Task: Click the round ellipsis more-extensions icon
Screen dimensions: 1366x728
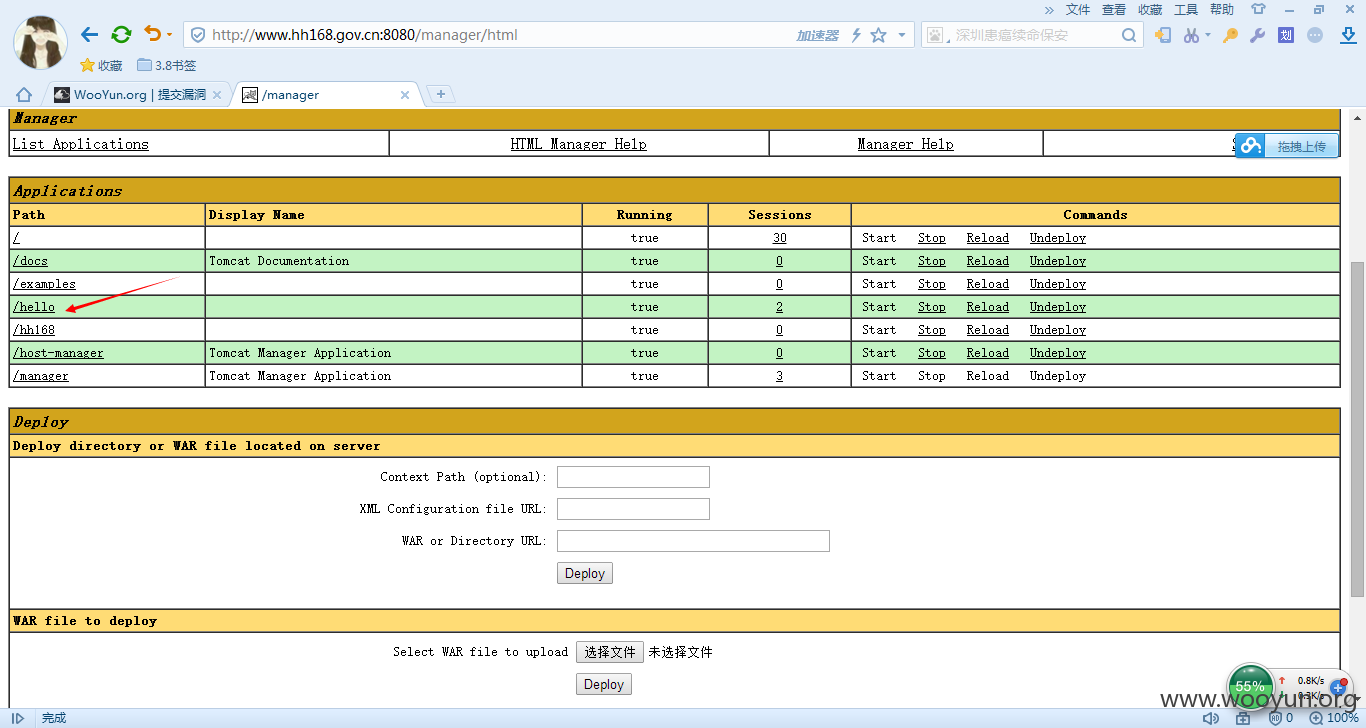Action: click(x=1315, y=35)
